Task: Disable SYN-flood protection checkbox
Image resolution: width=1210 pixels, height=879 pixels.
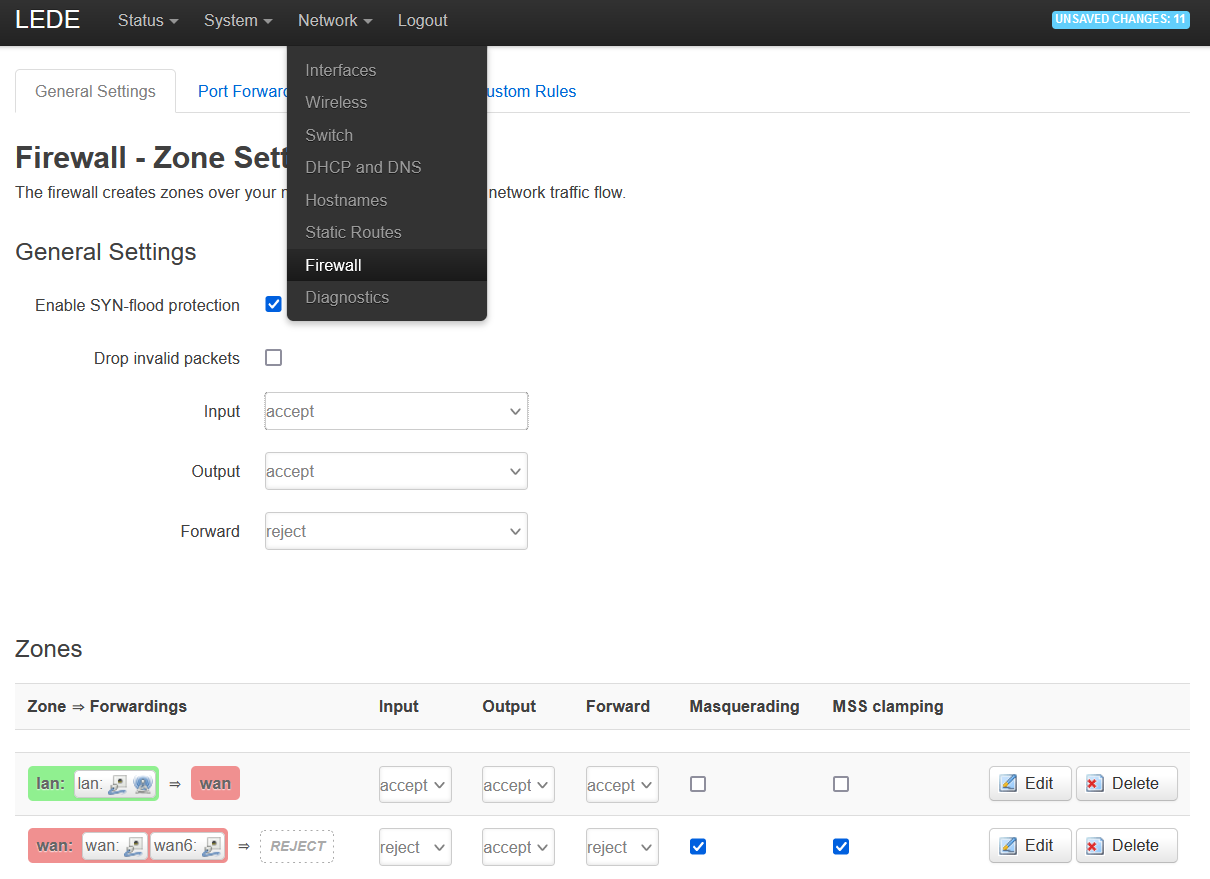Action: (x=273, y=304)
